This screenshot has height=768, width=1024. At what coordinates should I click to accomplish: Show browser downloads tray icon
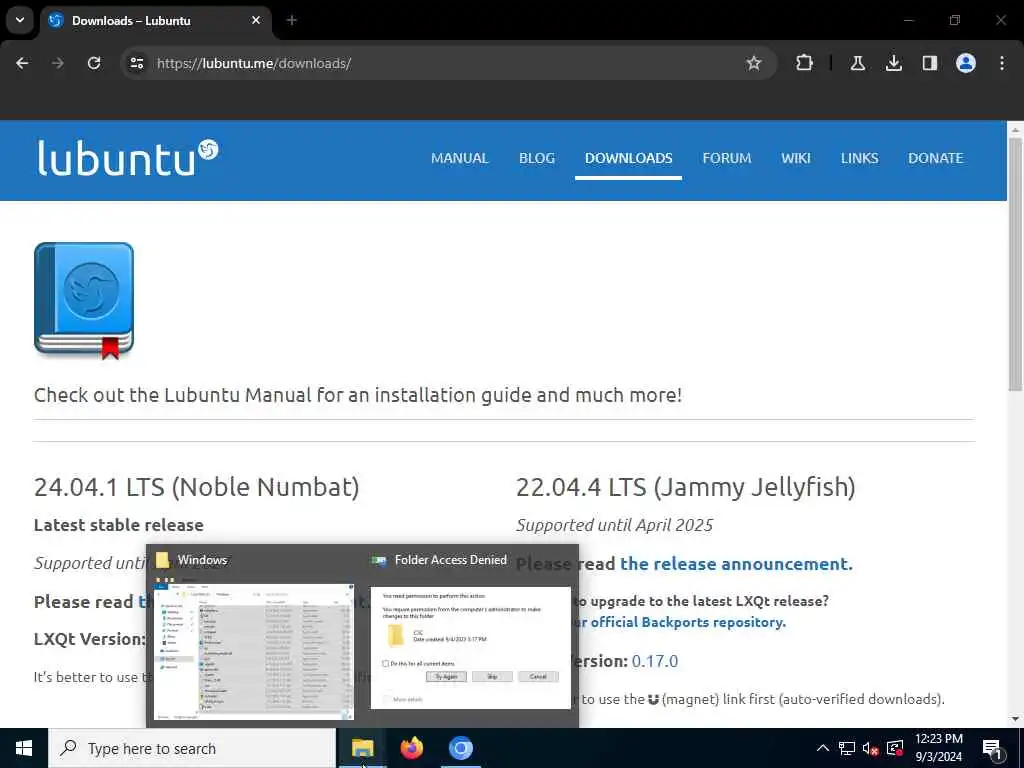pyautogui.click(x=894, y=63)
